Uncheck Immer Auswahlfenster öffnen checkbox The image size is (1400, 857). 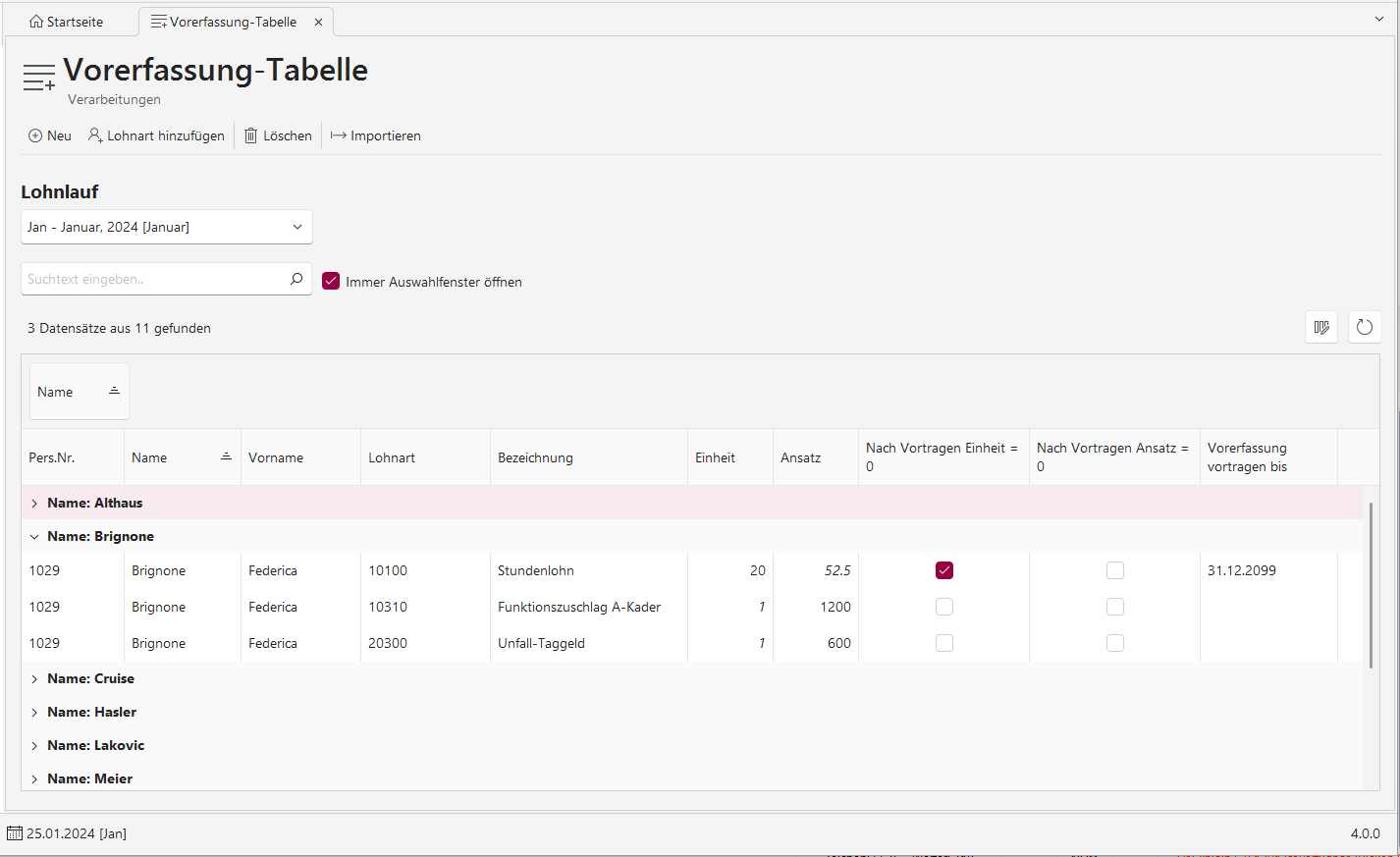click(331, 282)
